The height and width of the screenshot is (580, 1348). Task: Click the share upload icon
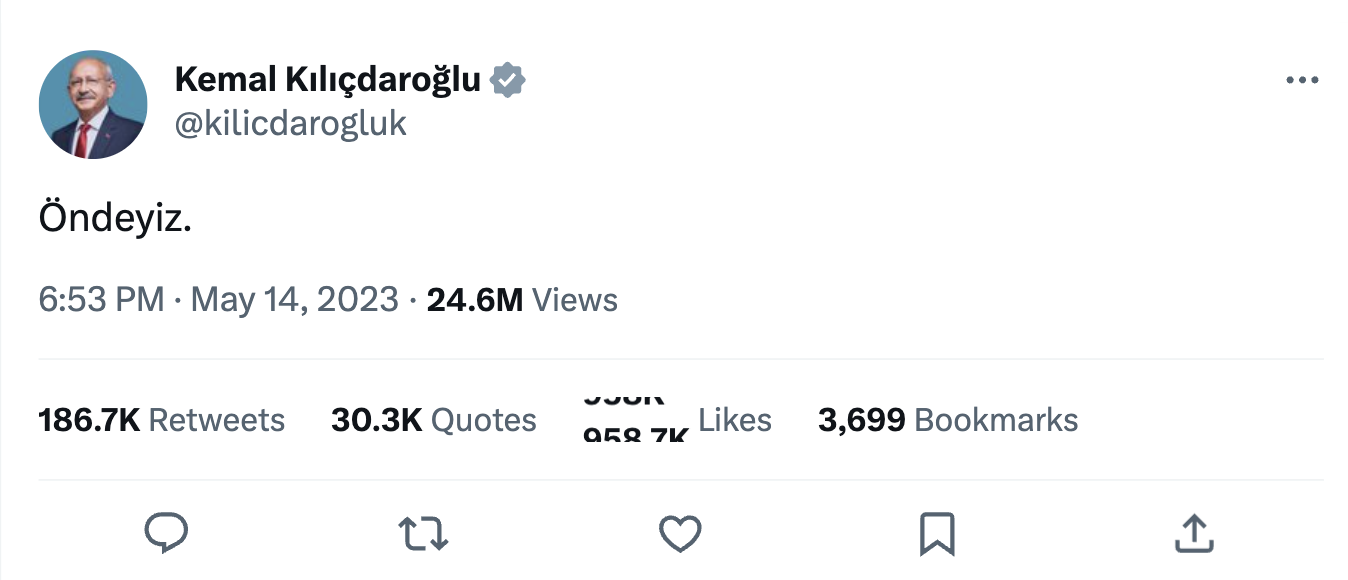(1194, 533)
